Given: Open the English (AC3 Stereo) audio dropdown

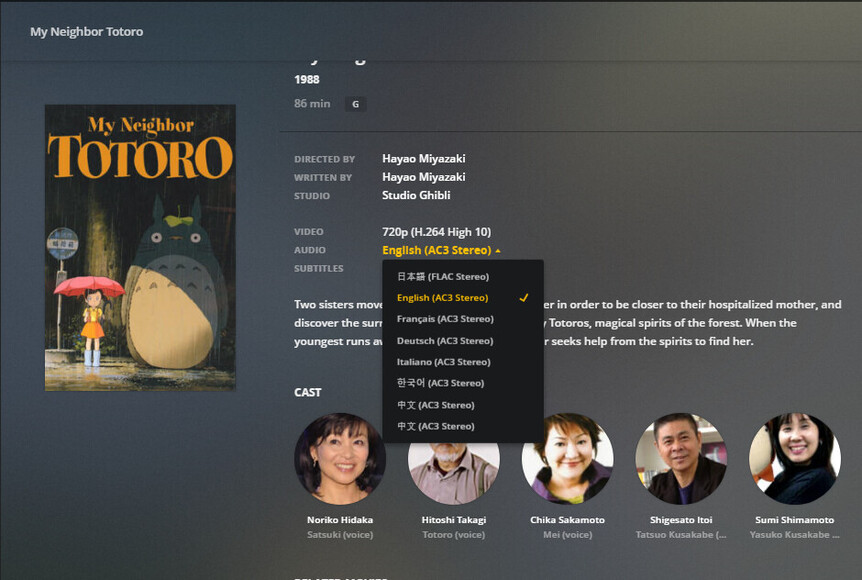Looking at the screenshot, I should 441,250.
